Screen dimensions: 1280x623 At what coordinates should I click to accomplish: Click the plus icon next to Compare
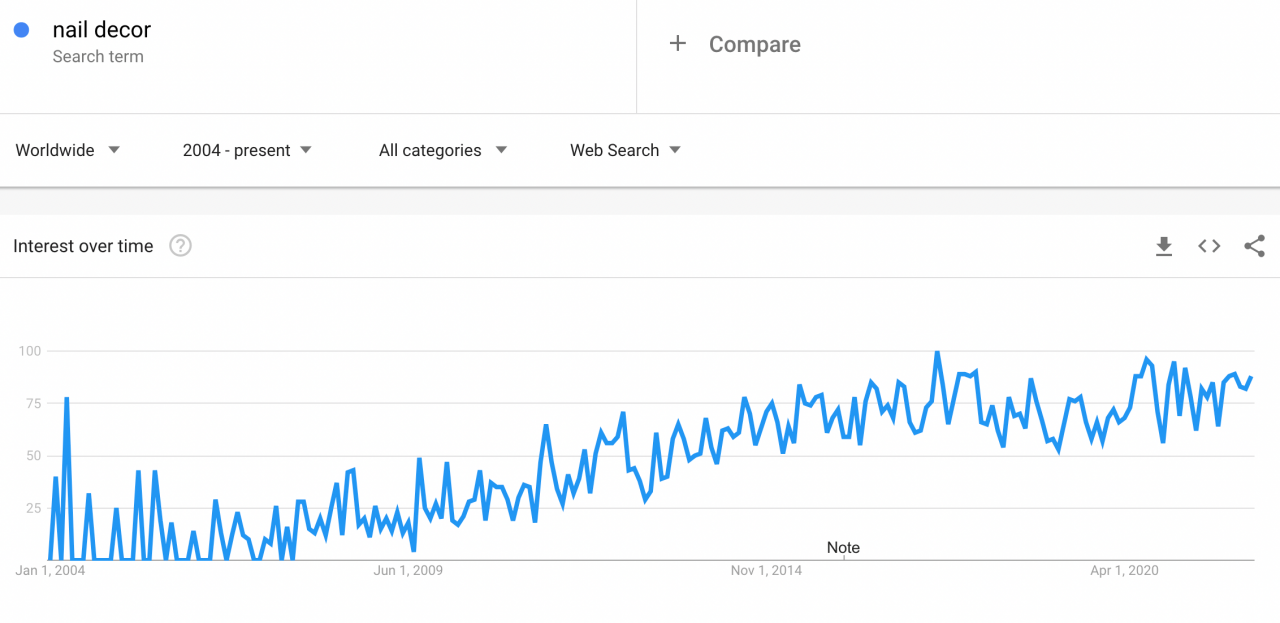pos(678,43)
